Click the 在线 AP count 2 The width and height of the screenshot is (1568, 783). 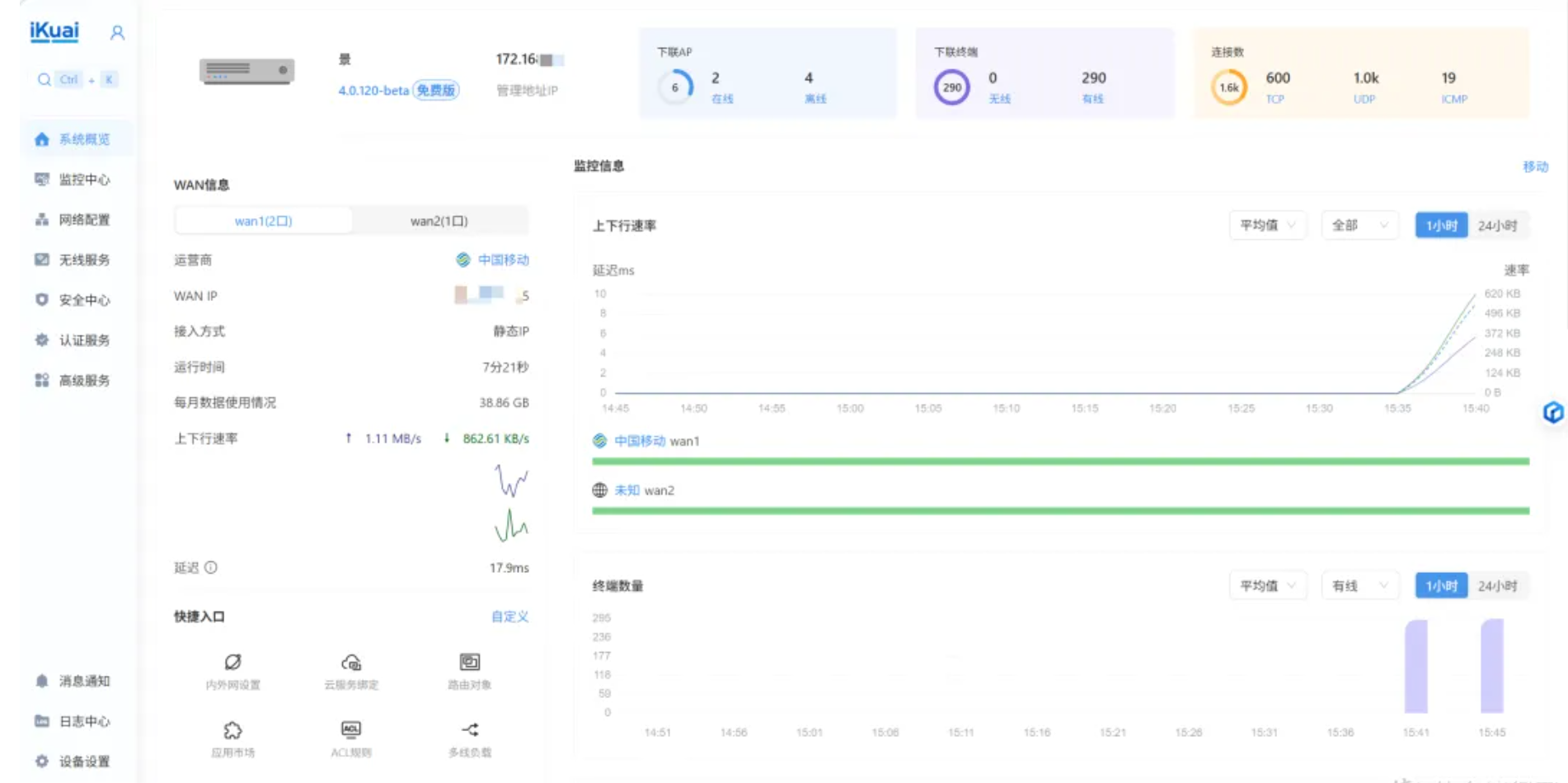716,77
